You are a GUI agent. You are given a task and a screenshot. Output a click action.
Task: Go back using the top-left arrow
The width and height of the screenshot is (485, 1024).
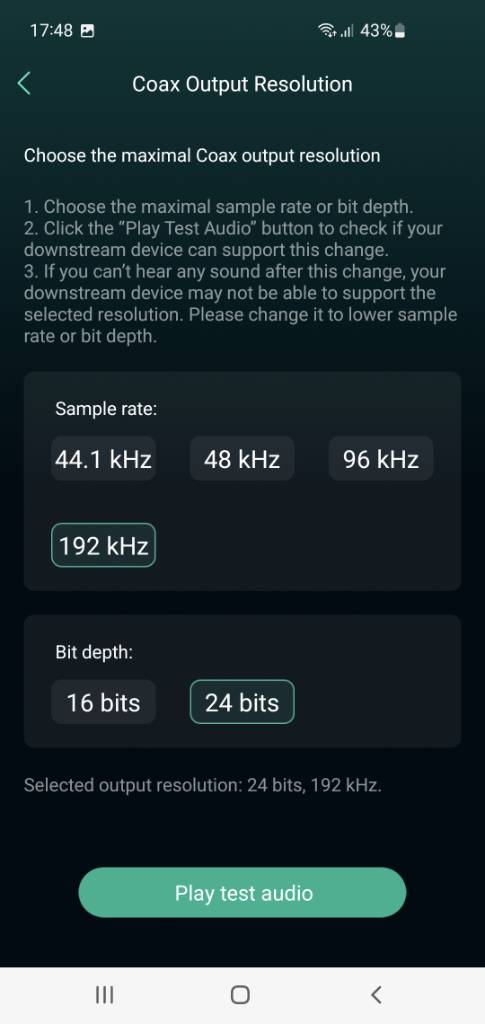pos(24,84)
